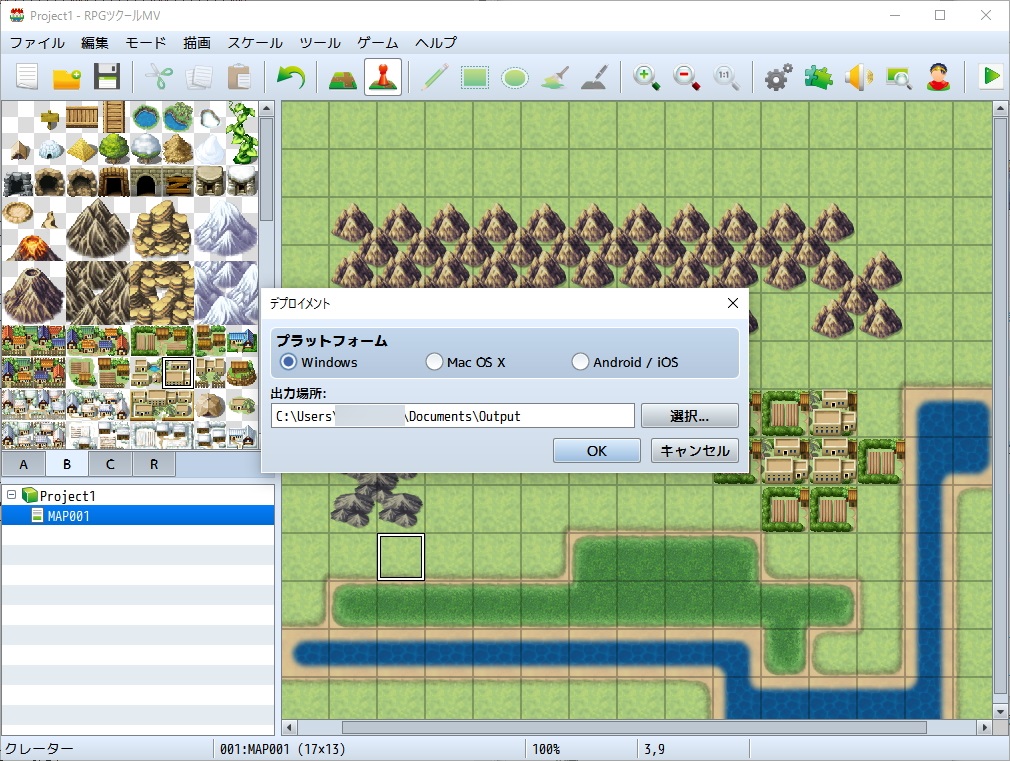Image resolution: width=1010 pixels, height=761 pixels.
Task: Open Character Generator icon
Action: click(939, 77)
